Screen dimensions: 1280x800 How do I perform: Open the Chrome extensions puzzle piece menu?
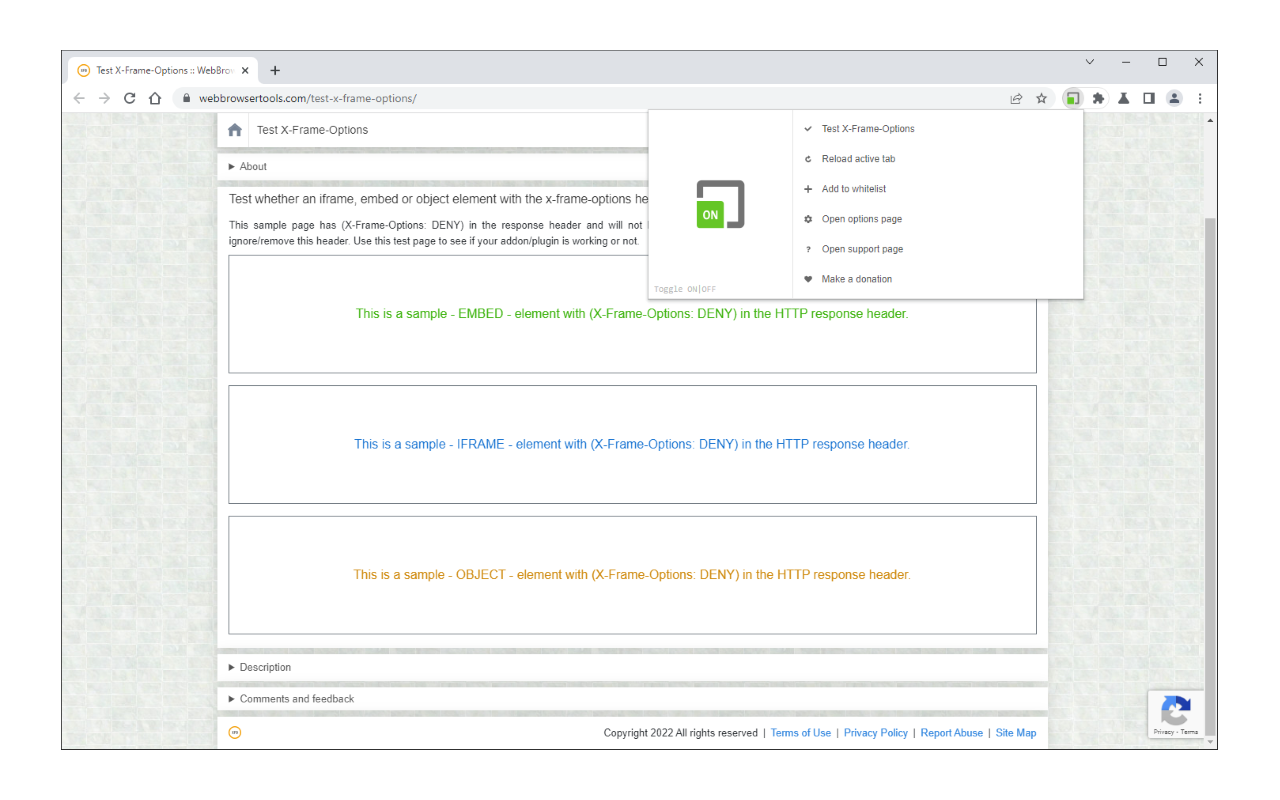click(1098, 98)
